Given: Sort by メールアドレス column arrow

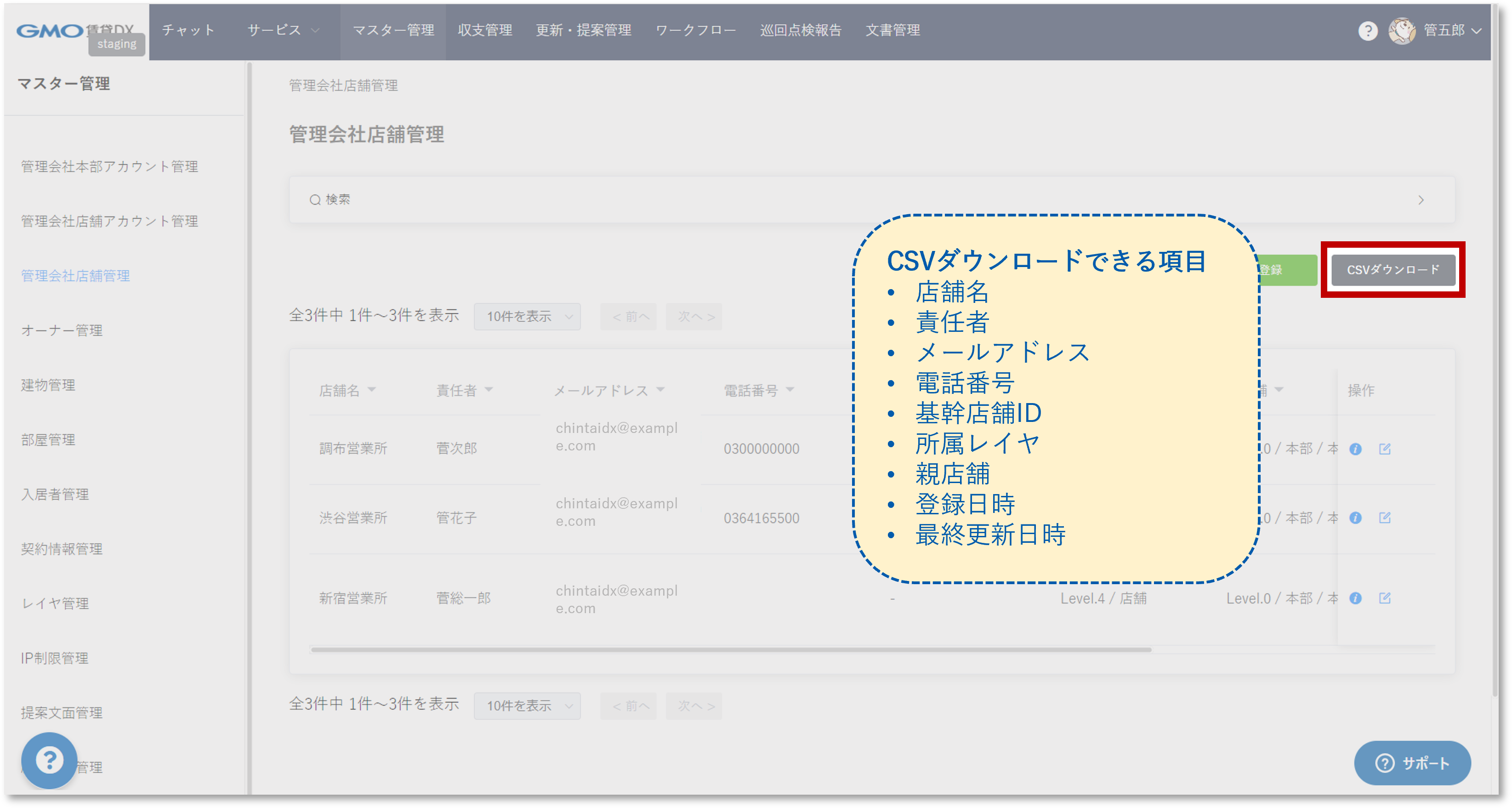Looking at the screenshot, I should [x=660, y=389].
